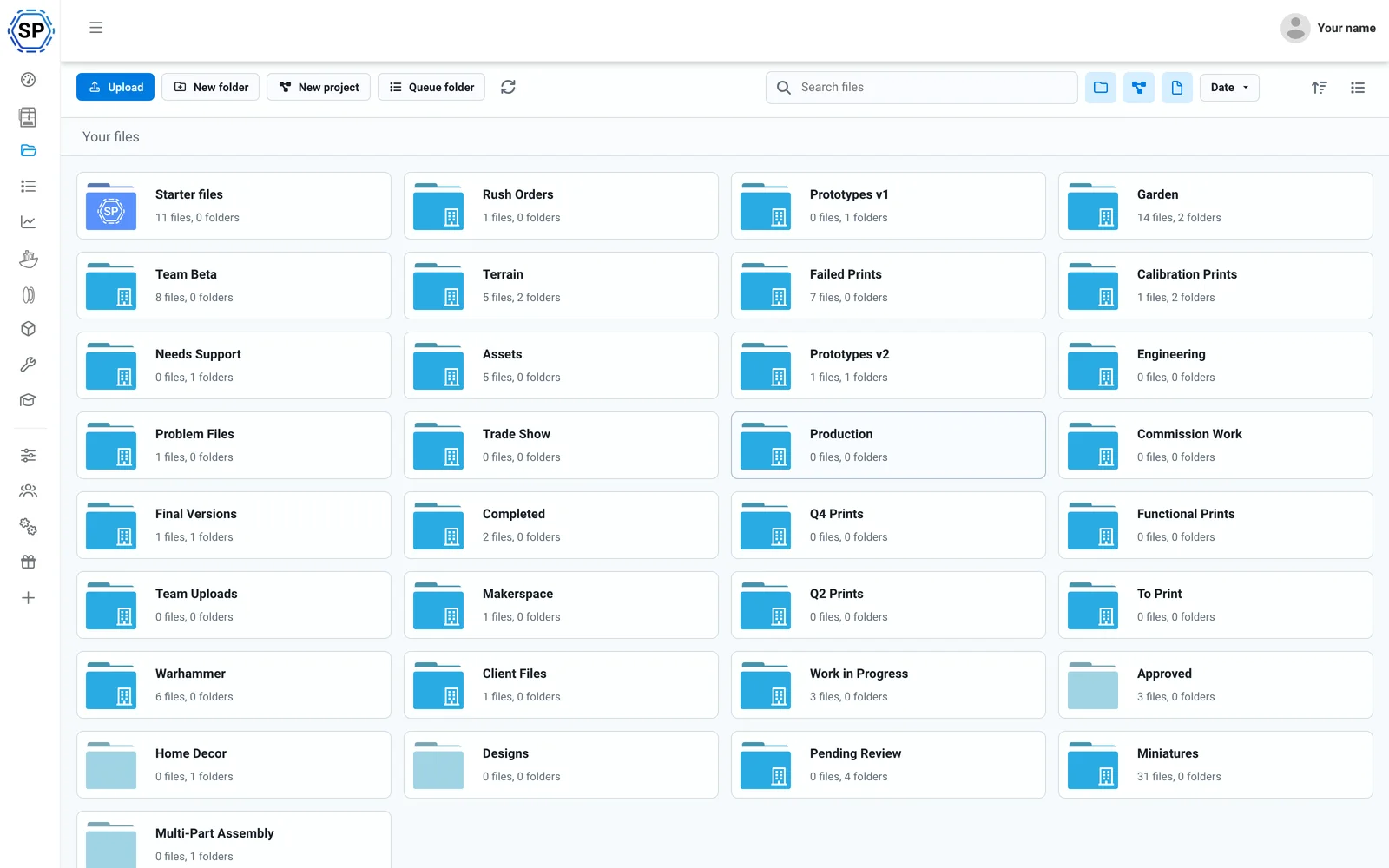1389x868 pixels.
Task: Open the graduation cap icon in the sidebar
Action: pos(28,400)
